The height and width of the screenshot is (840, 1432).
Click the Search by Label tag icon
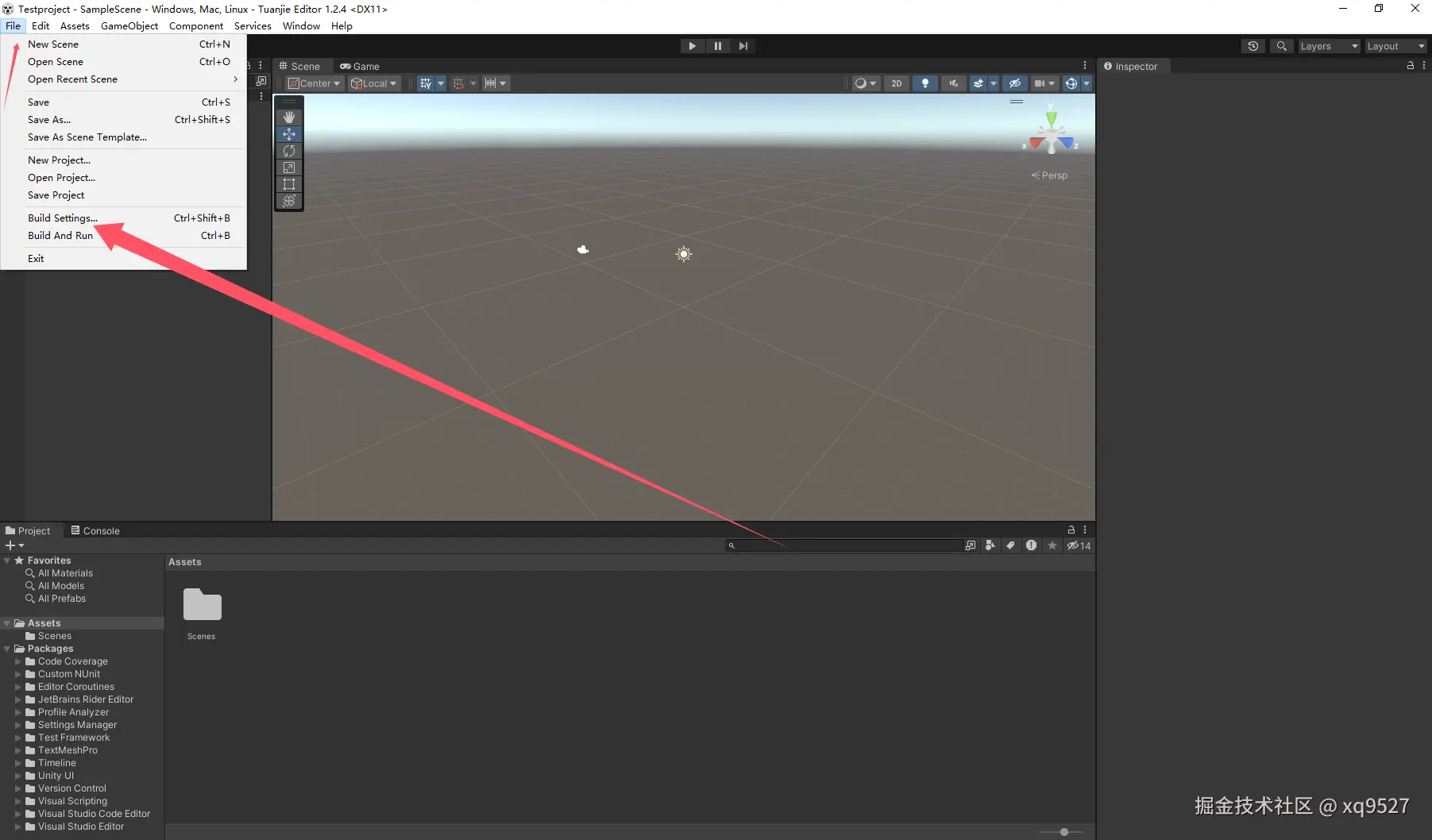tap(1010, 545)
